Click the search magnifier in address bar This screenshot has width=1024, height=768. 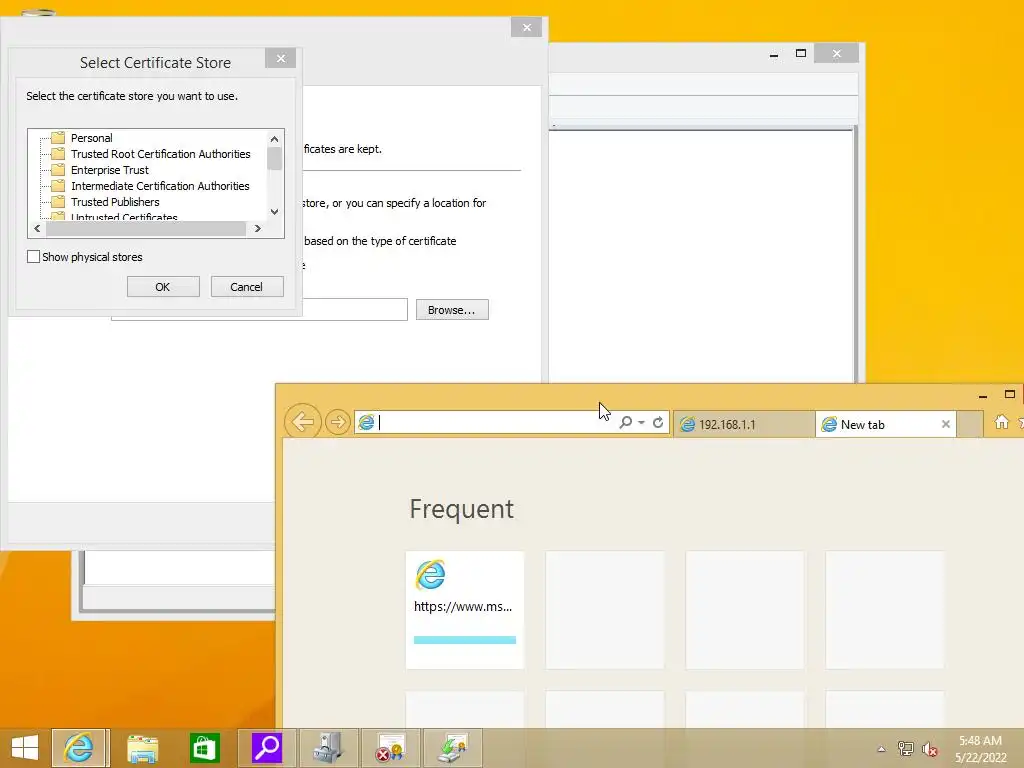625,423
